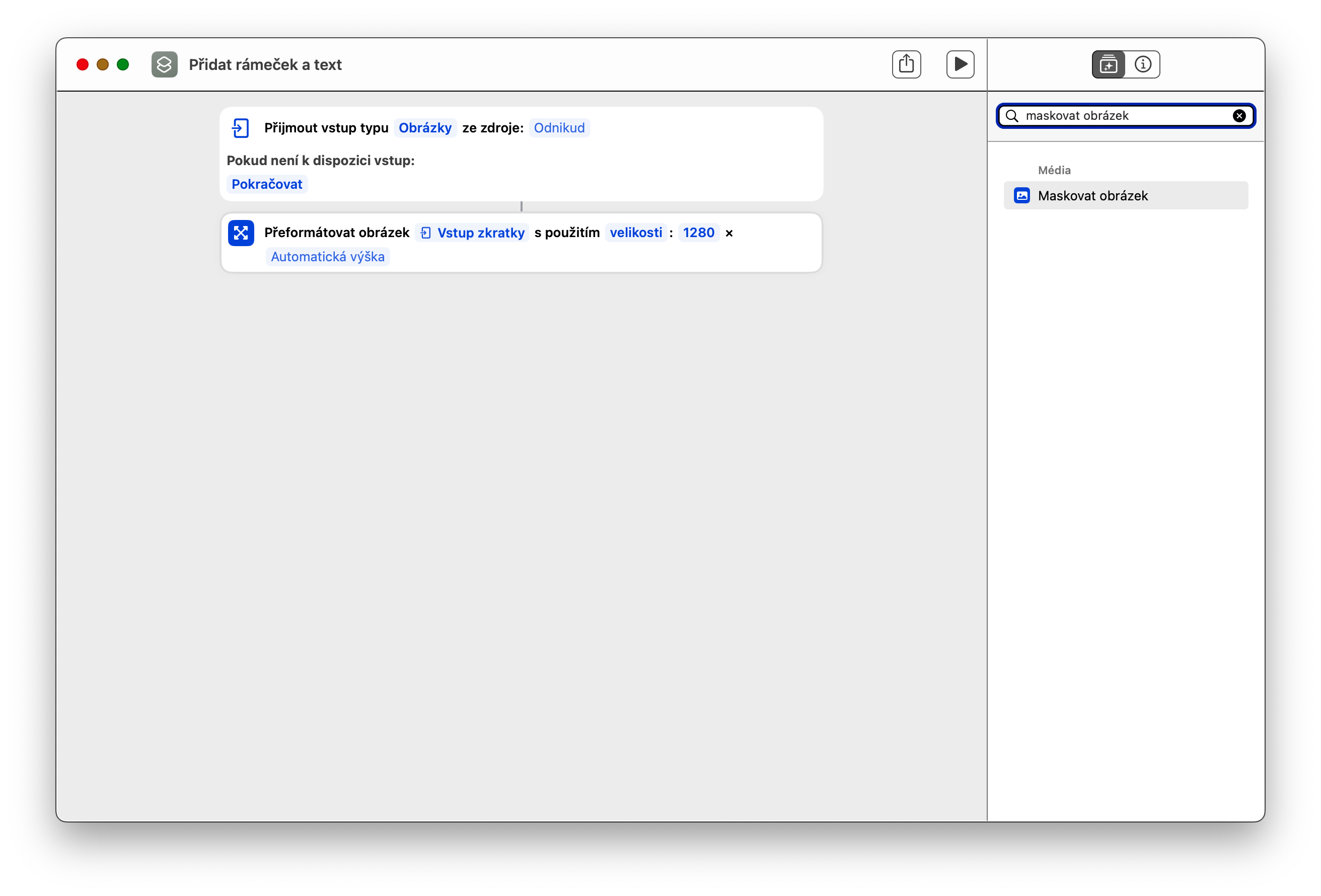Image resolution: width=1321 pixels, height=896 pixels.
Task: Show Shortcut Details info icon
Action: tap(1142, 64)
